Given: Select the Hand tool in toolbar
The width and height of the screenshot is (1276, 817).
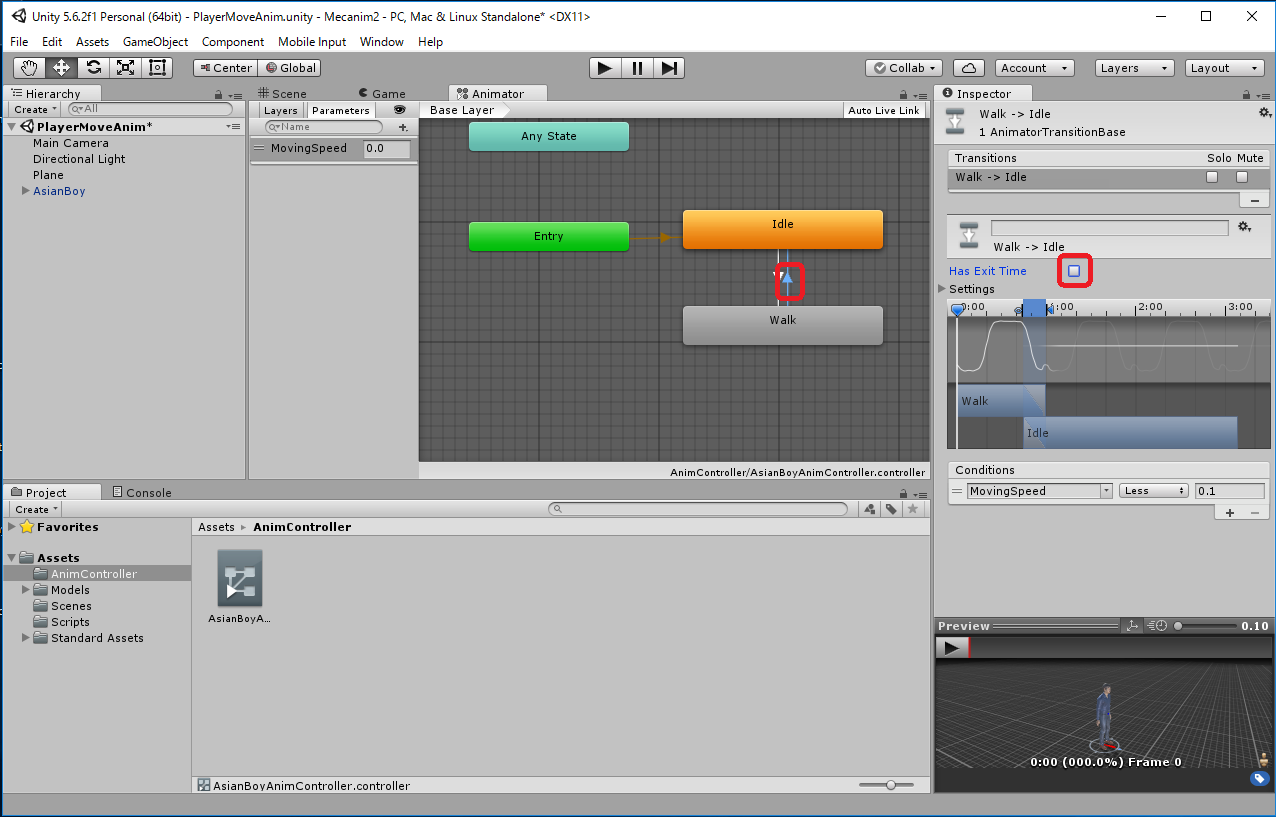Looking at the screenshot, I should [x=30, y=68].
